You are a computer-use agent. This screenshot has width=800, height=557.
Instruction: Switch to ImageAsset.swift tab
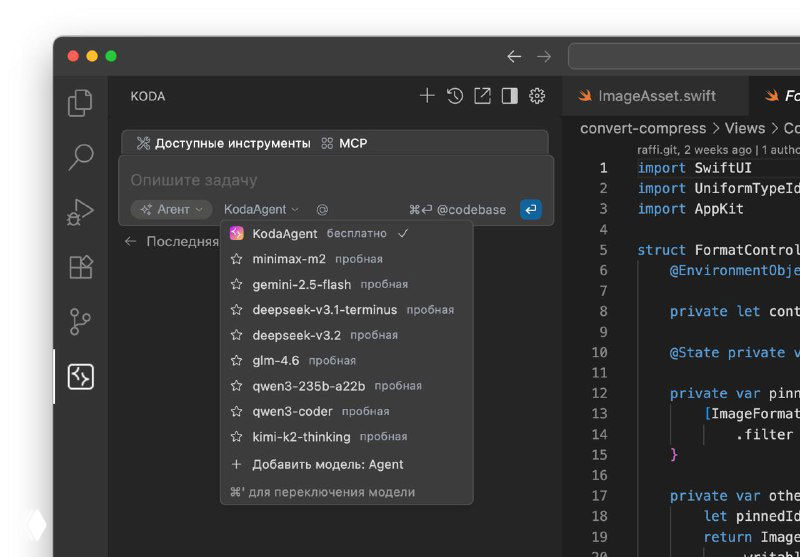[x=655, y=96]
